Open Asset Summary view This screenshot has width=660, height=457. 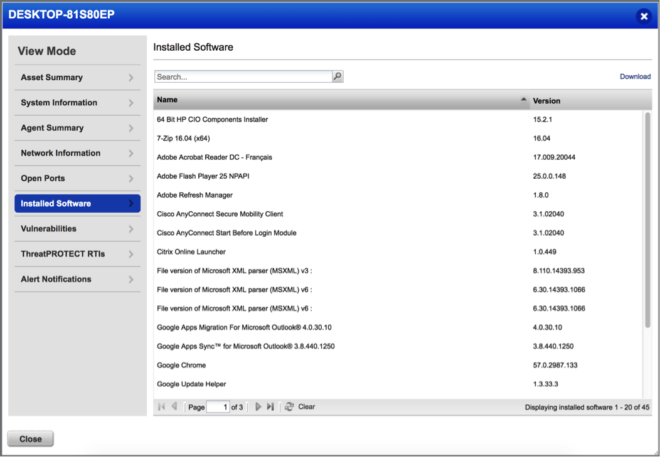(77, 77)
